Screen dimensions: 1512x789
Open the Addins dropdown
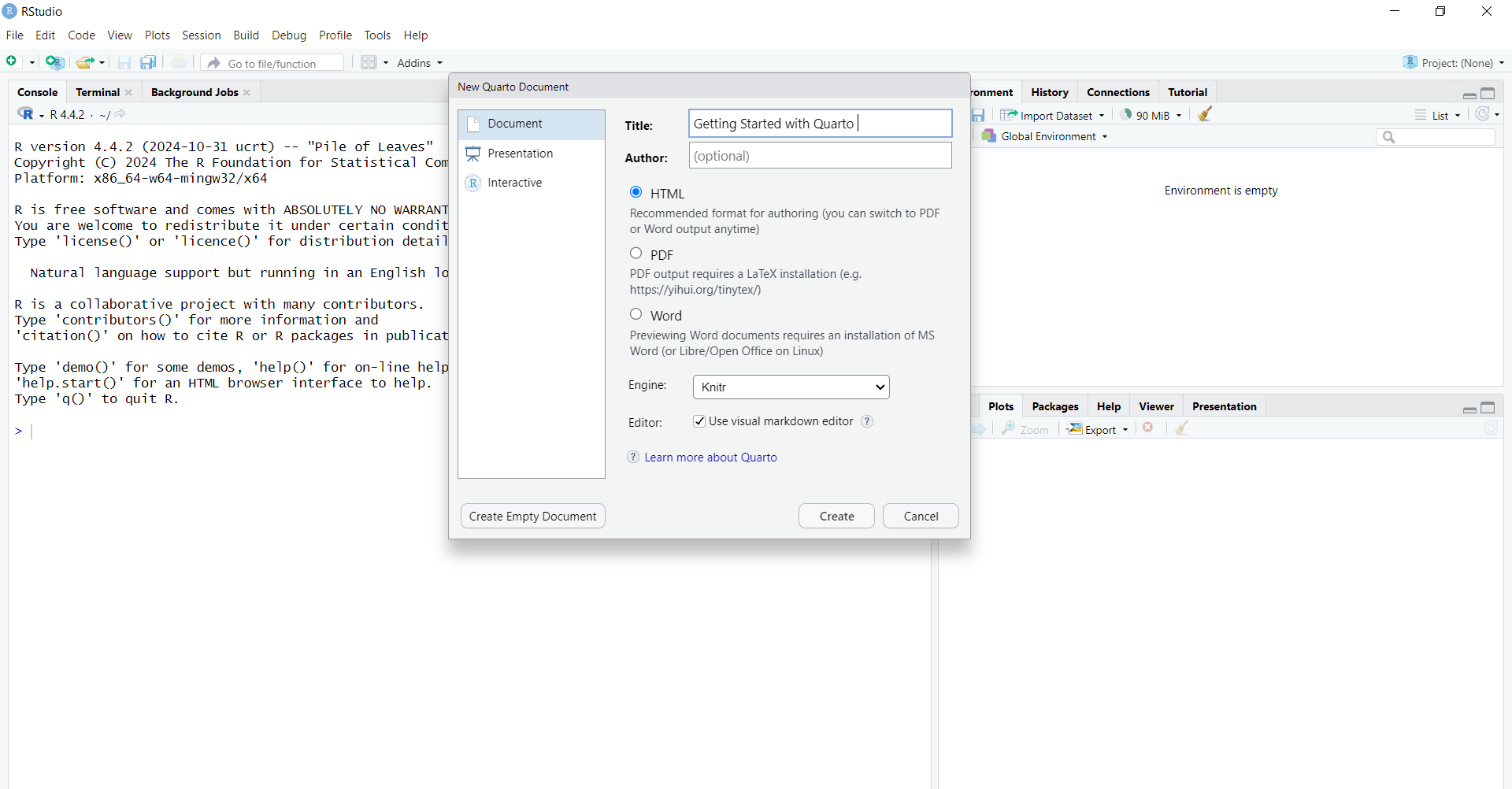pyautogui.click(x=420, y=63)
